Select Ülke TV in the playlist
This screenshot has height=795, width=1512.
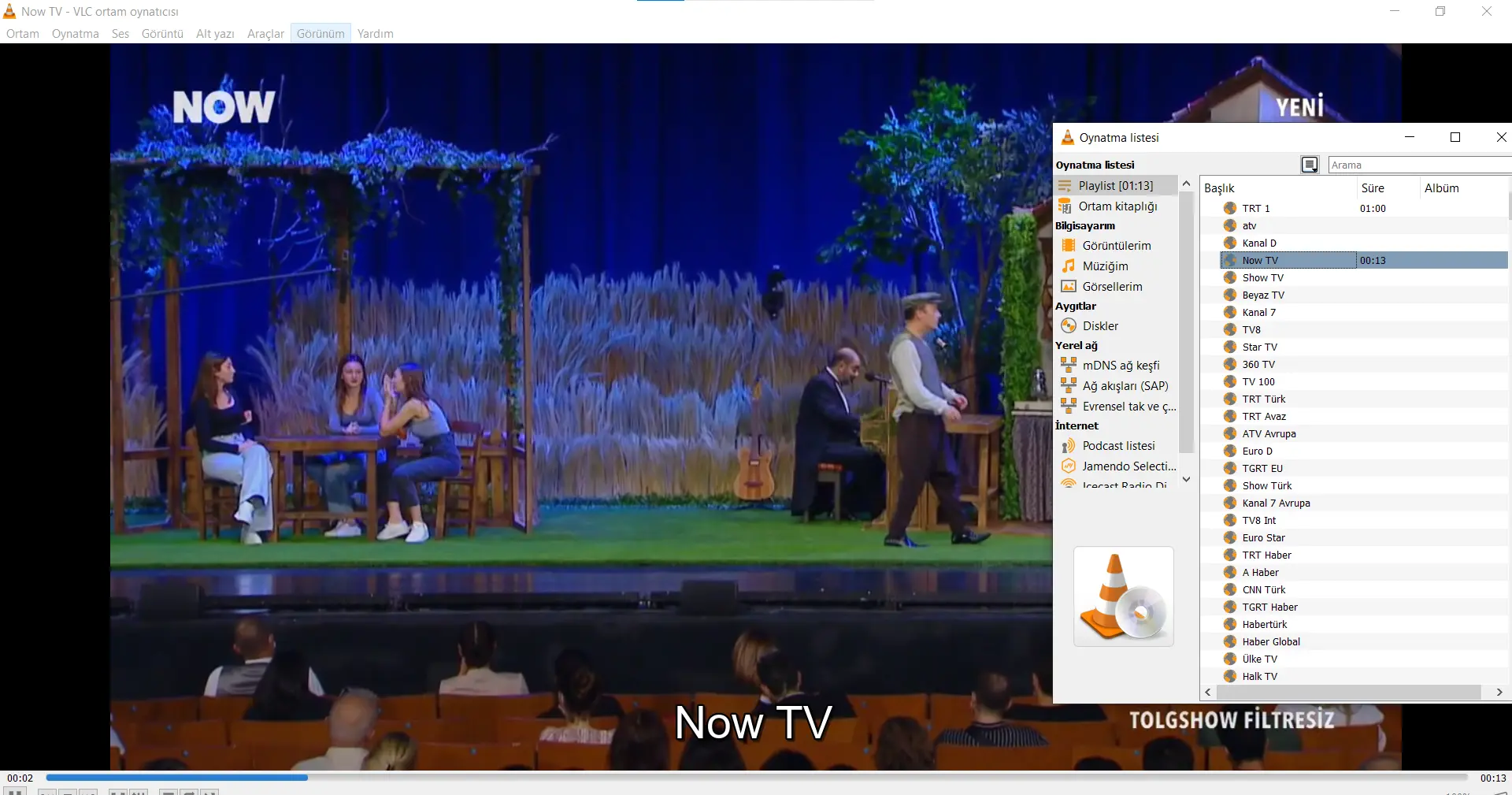tap(1364, 659)
